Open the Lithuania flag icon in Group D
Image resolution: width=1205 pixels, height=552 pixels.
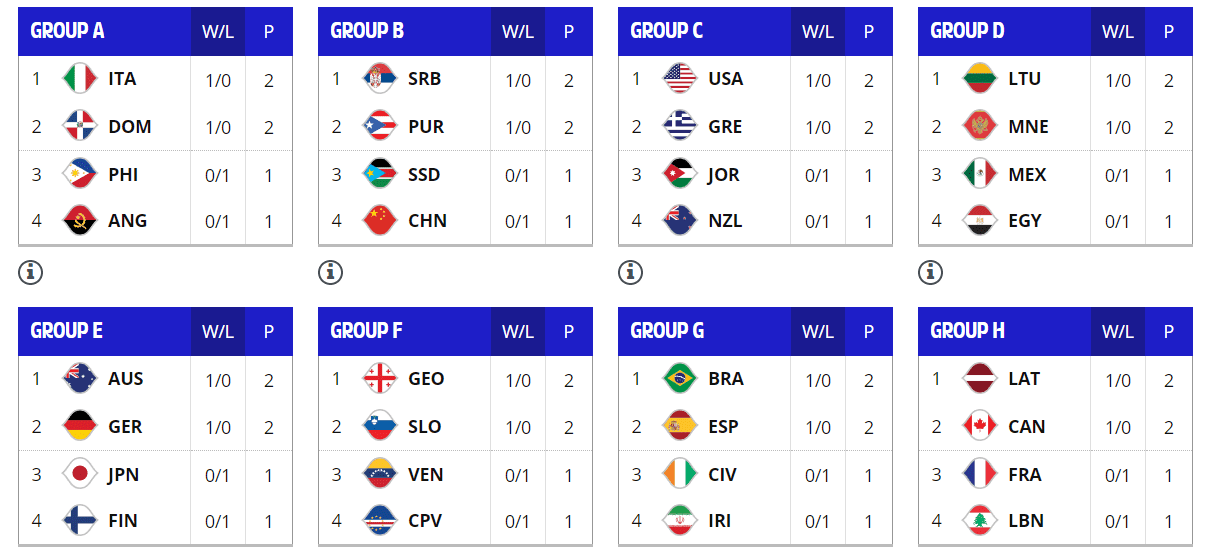(x=980, y=79)
